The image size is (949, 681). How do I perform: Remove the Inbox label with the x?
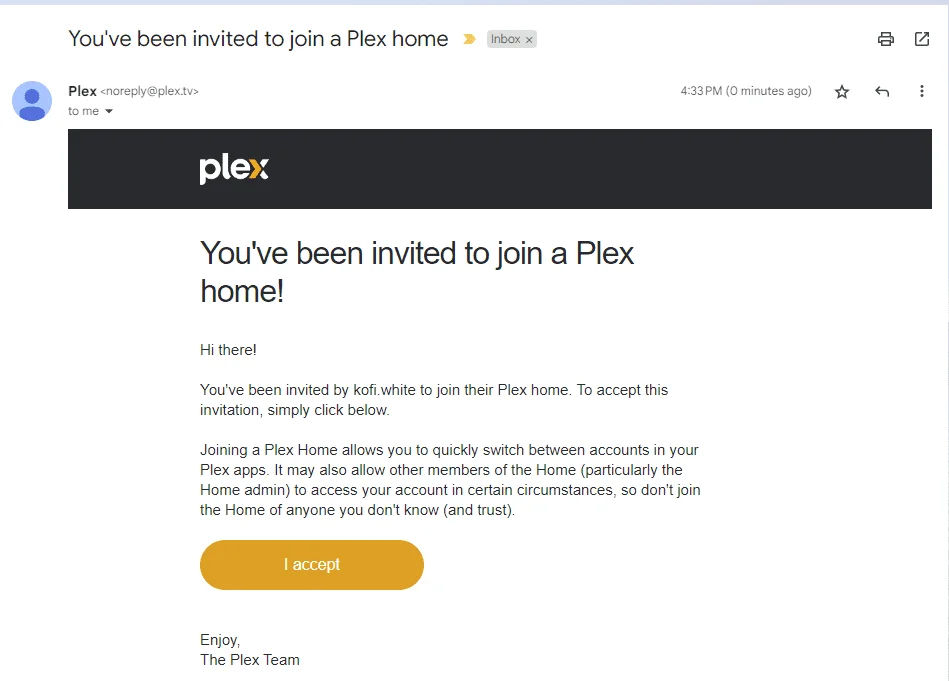tap(528, 40)
